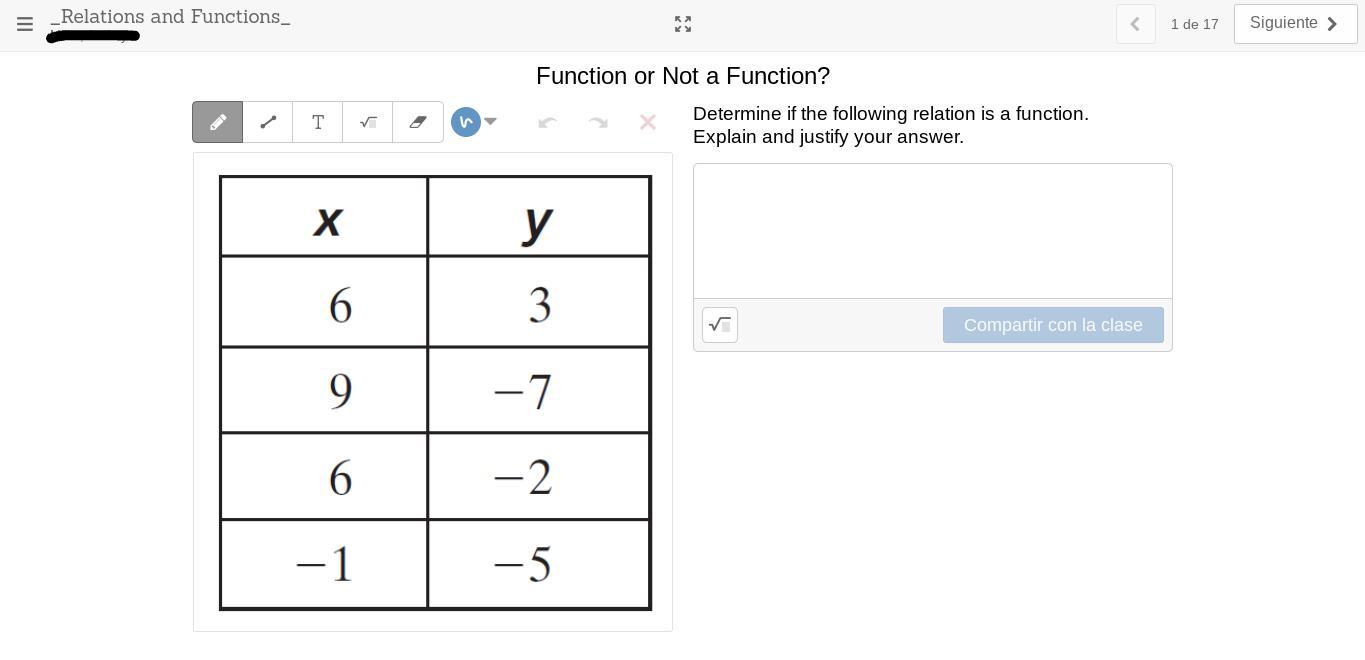This screenshot has width=1365, height=660.
Task: Clear the sketch with the X
Action: click(648, 122)
